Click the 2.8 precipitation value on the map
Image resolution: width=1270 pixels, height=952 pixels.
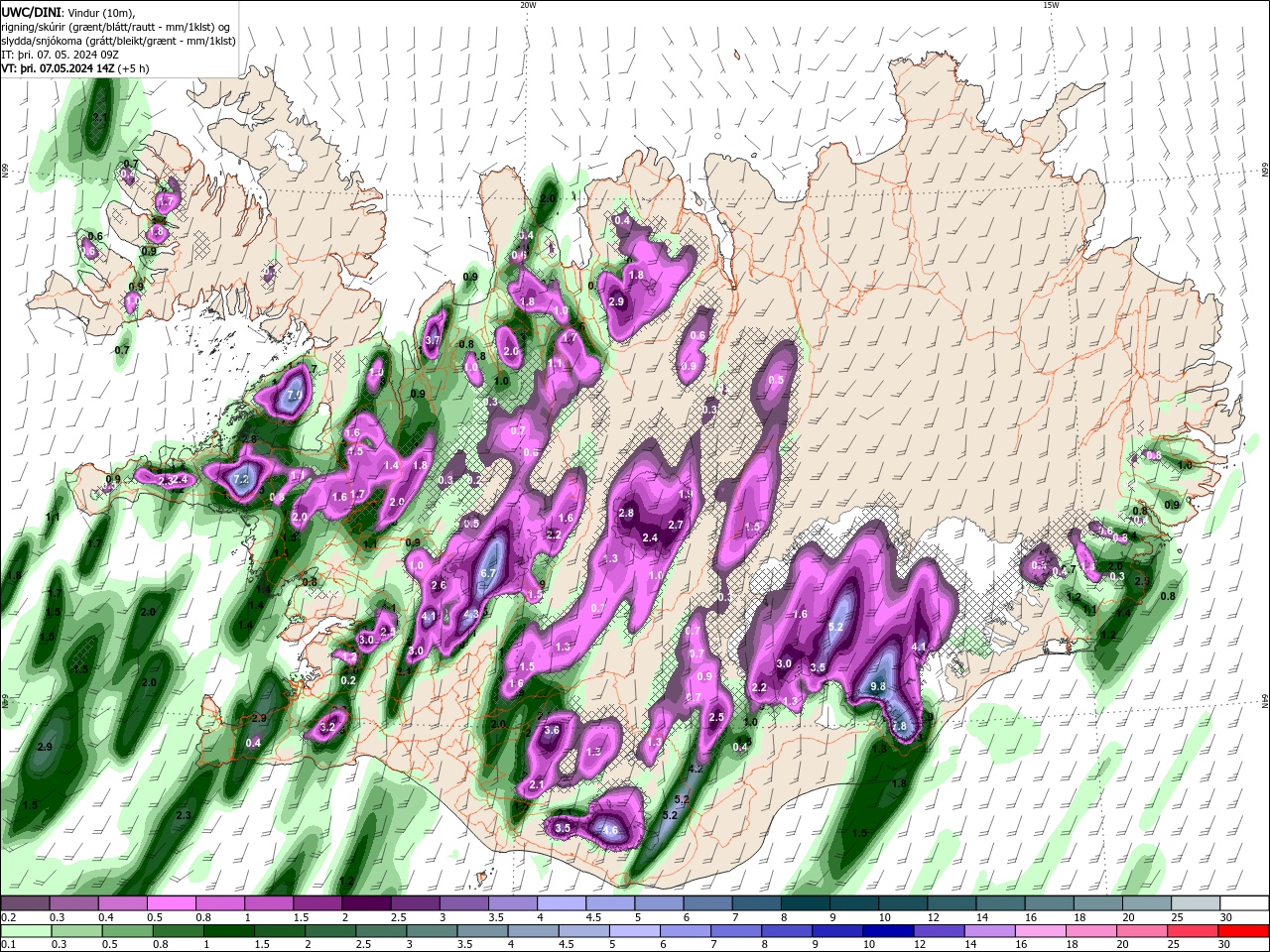tap(626, 513)
